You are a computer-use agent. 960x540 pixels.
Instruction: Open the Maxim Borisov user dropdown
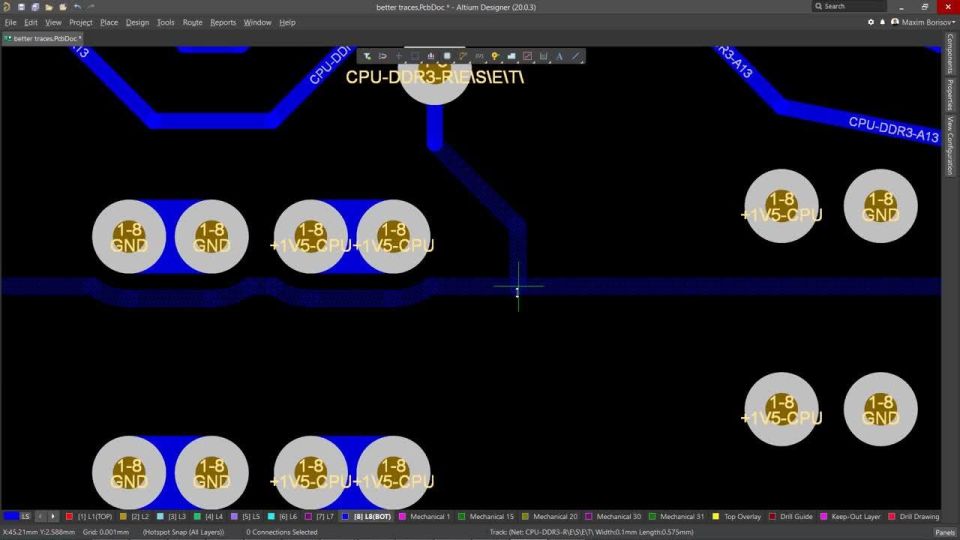coord(923,22)
